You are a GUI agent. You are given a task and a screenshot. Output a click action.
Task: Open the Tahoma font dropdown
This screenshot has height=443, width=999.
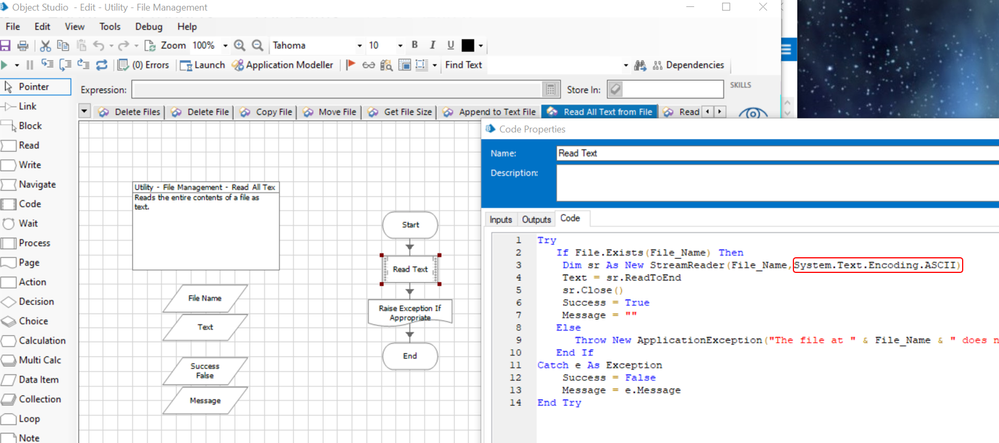pos(359,46)
